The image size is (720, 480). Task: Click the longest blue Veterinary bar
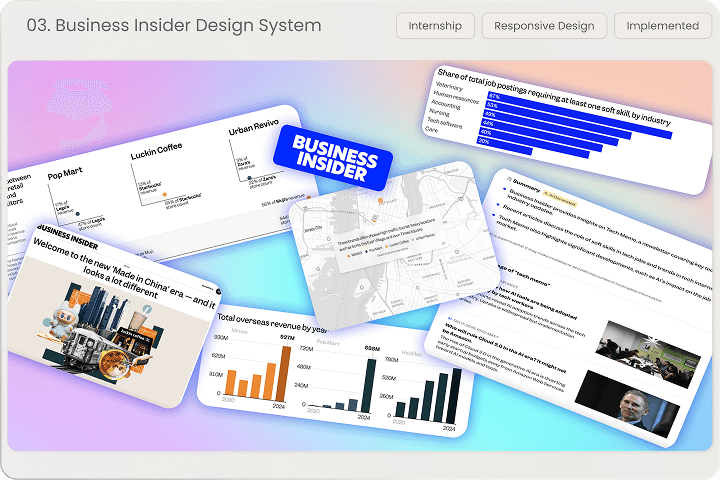[579, 115]
